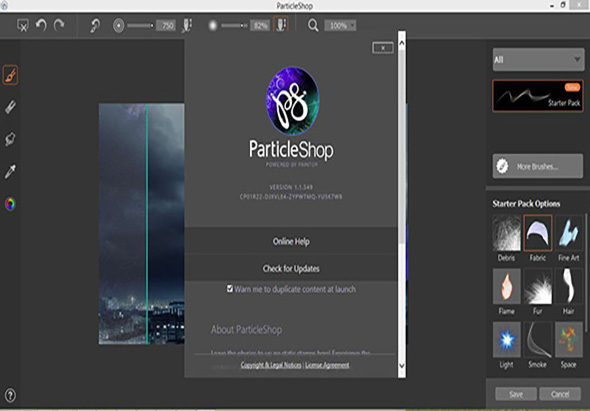Open the License Agreement link
The width and height of the screenshot is (590, 411).
click(x=327, y=365)
